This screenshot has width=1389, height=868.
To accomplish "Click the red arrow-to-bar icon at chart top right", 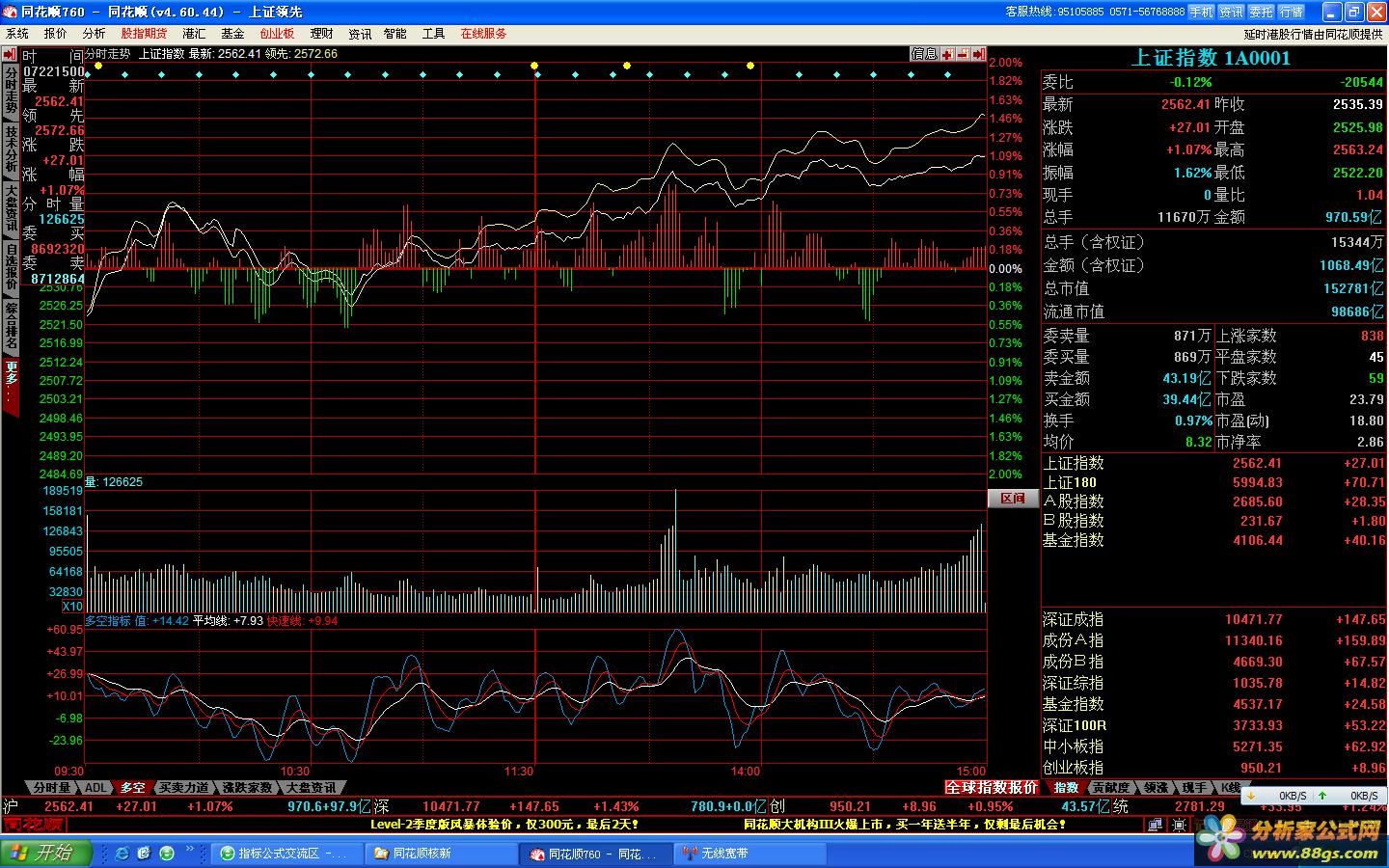I will click(979, 54).
